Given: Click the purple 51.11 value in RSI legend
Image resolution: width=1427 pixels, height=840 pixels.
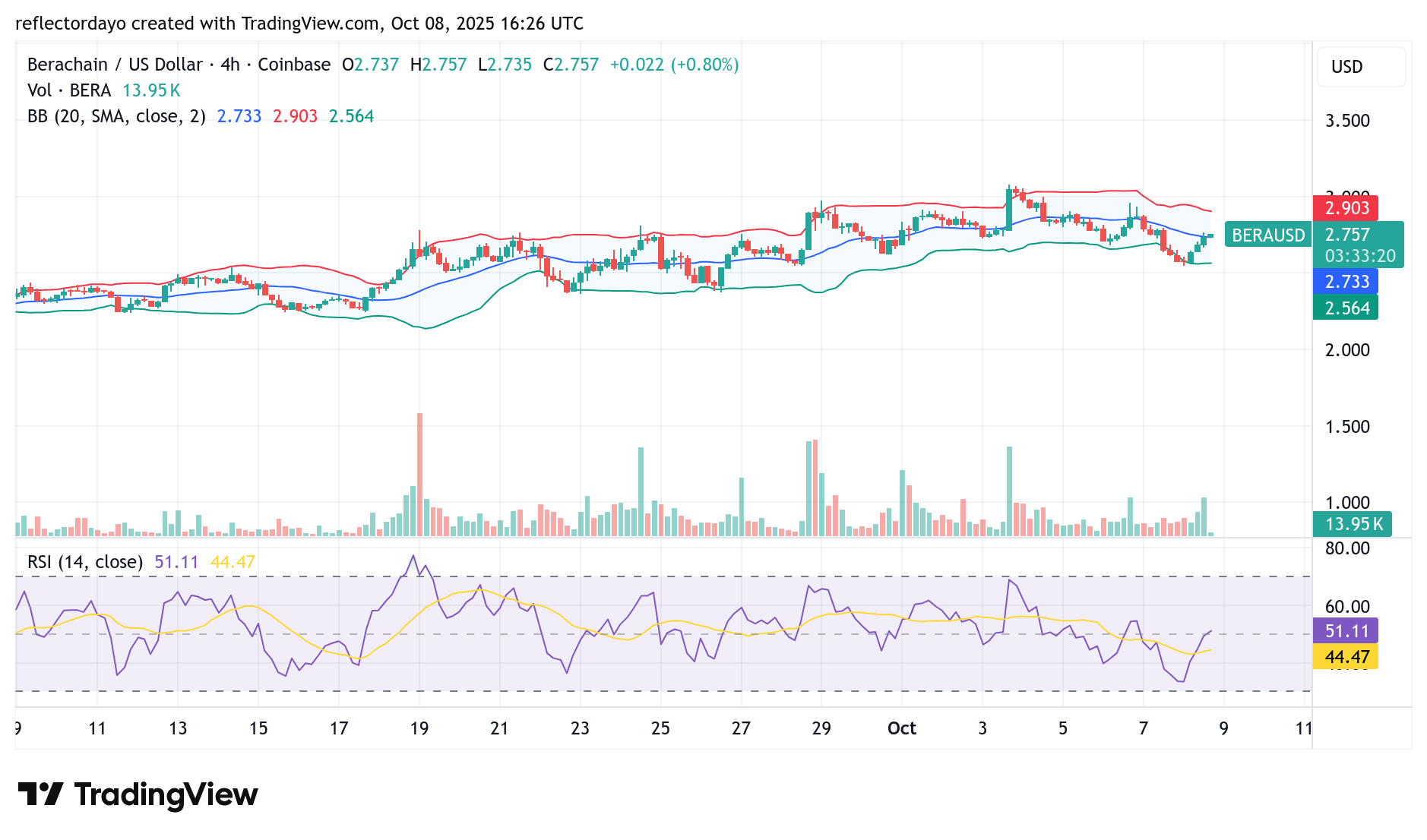Looking at the screenshot, I should pyautogui.click(x=176, y=562).
